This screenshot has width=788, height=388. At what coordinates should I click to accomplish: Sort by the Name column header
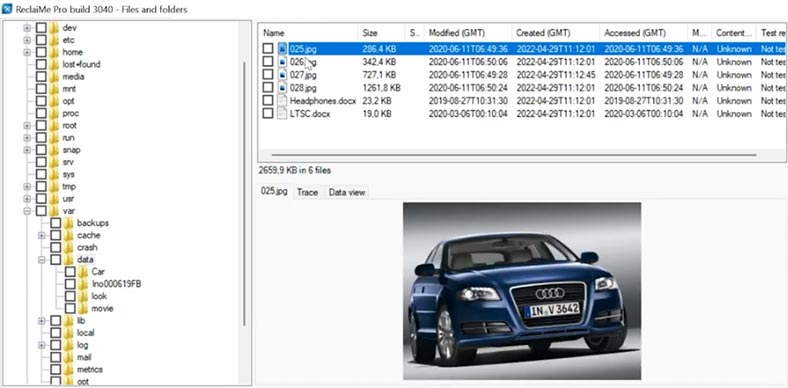point(308,33)
